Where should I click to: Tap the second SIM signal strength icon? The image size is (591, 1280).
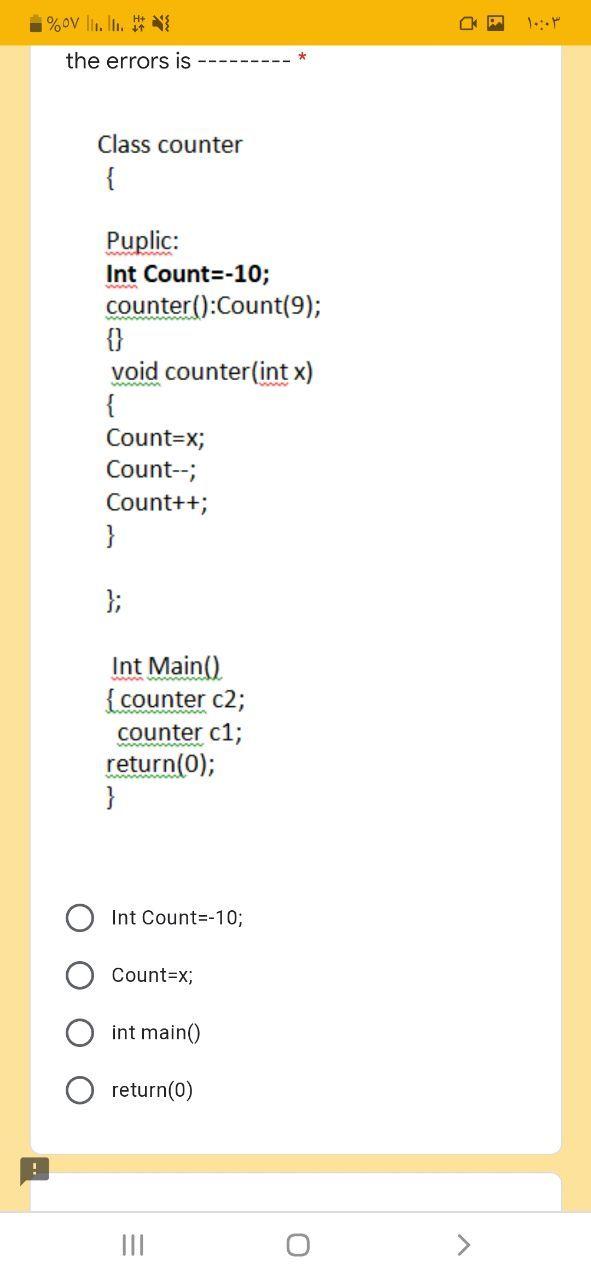point(115,24)
